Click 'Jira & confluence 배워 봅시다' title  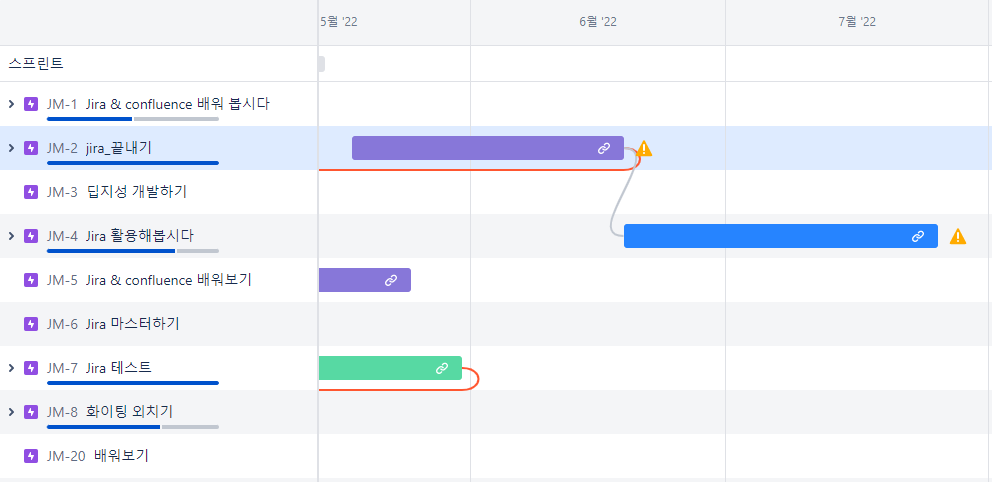click(178, 104)
